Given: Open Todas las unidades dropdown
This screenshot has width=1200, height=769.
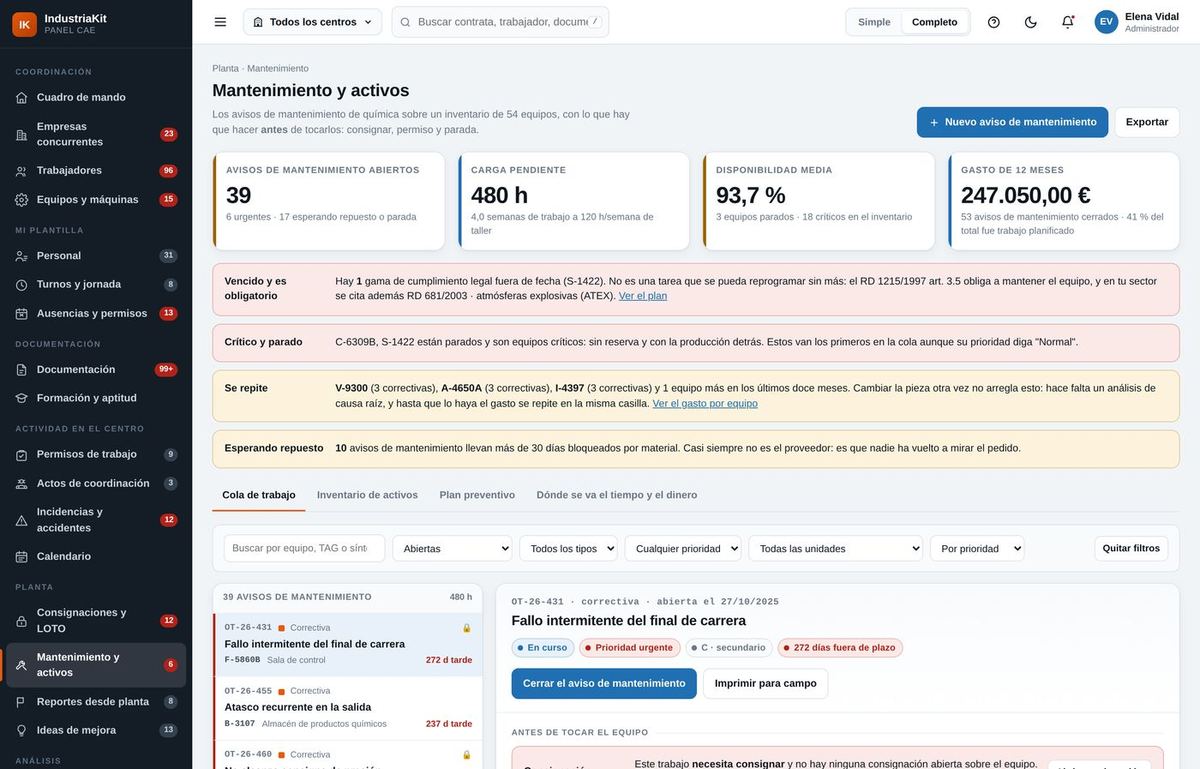Looking at the screenshot, I should [836, 548].
